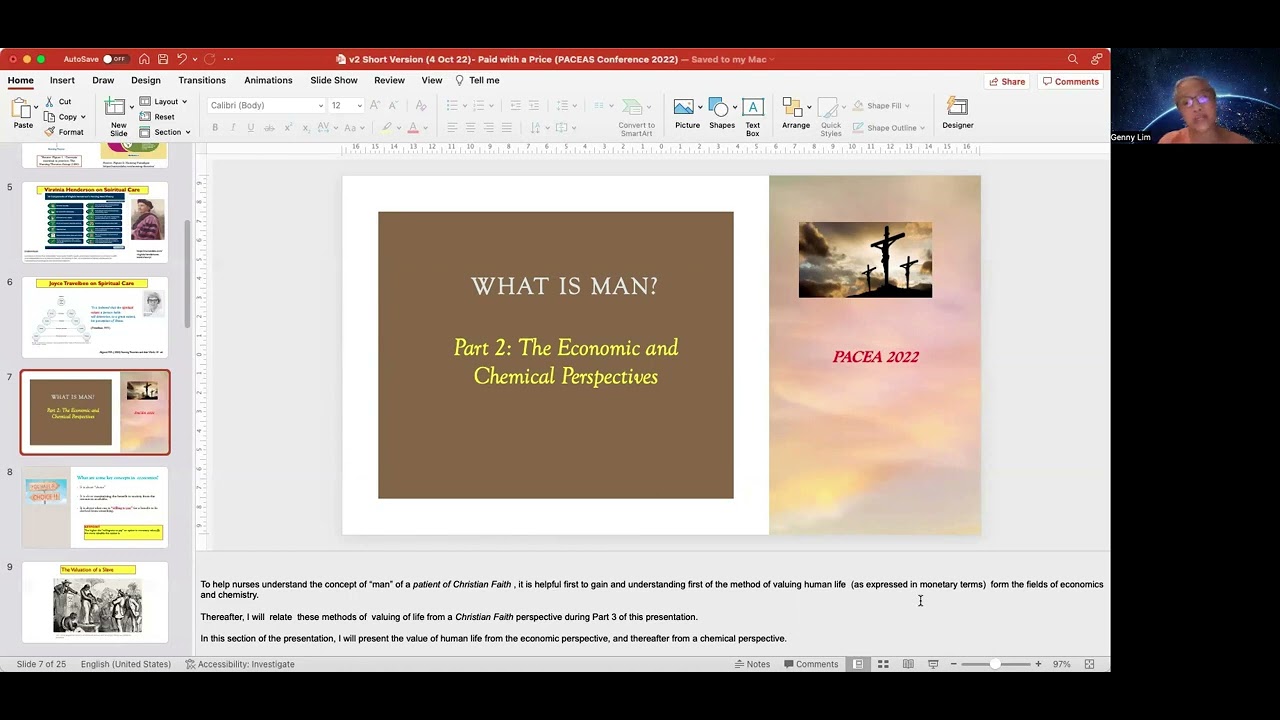Open the Designer pane
1280x720 pixels.
point(957,113)
